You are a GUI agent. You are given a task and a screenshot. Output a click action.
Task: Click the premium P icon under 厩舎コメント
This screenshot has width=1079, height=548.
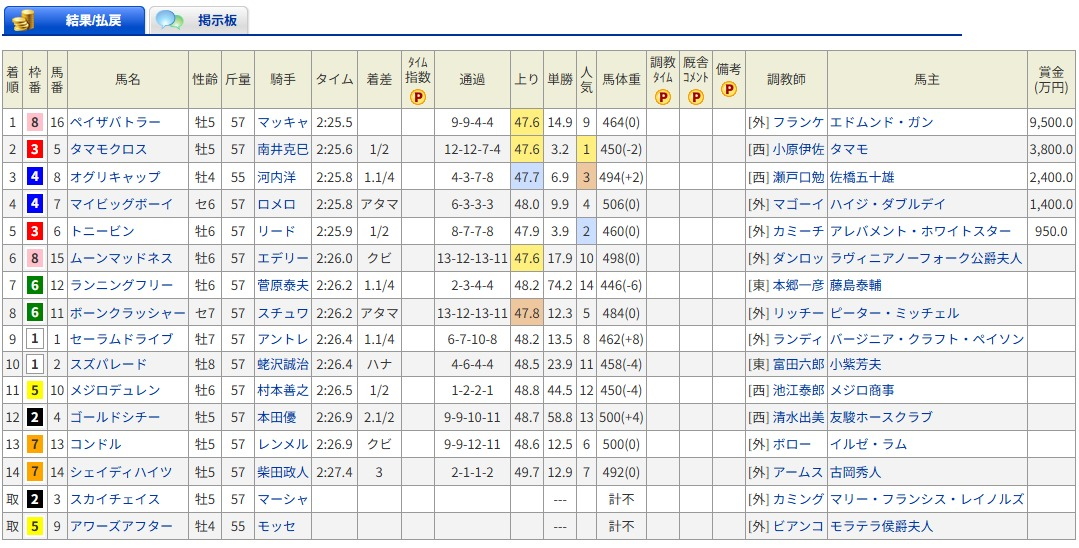coord(696,97)
